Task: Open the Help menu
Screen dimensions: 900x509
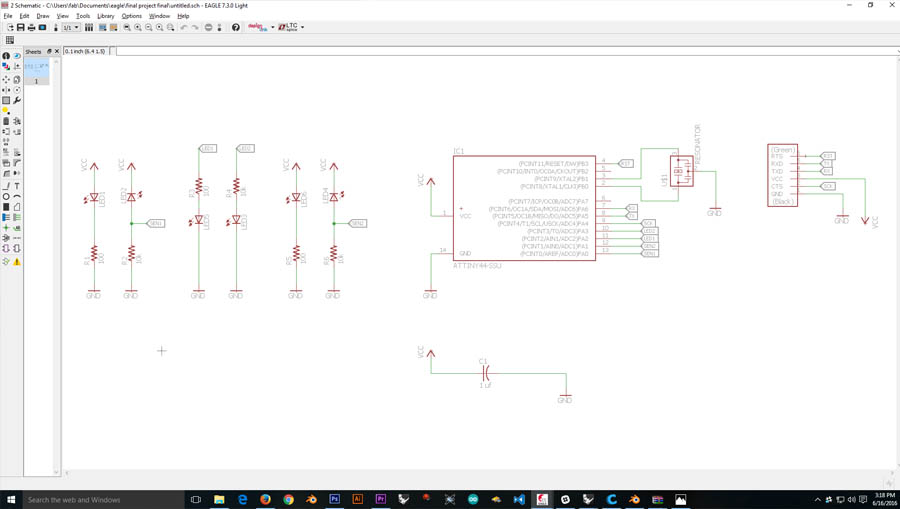Action: point(183,16)
